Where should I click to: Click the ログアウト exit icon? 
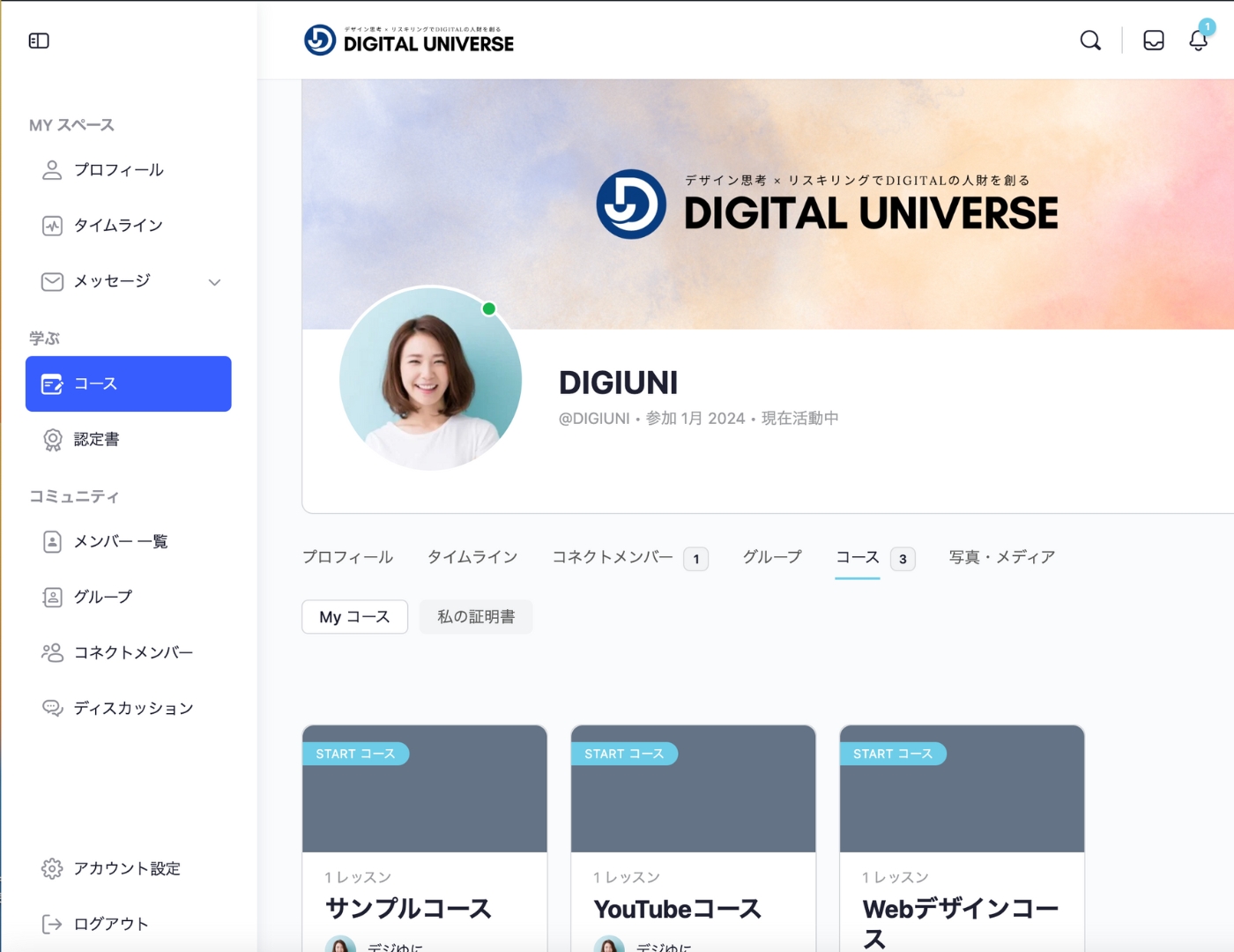tap(52, 924)
